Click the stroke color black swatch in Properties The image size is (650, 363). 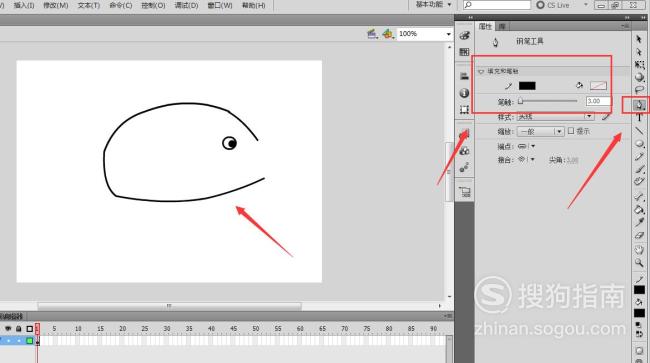[527, 85]
